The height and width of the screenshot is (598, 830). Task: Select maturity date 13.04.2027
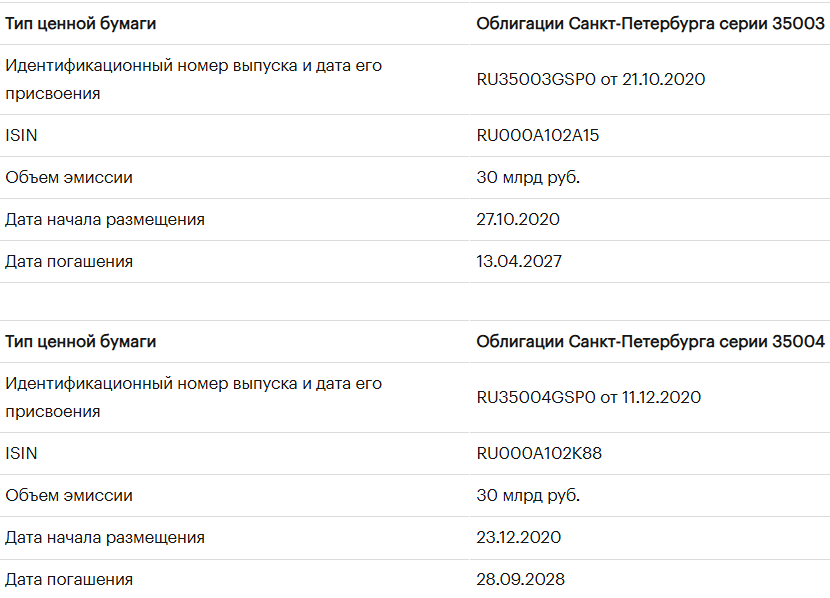point(519,261)
